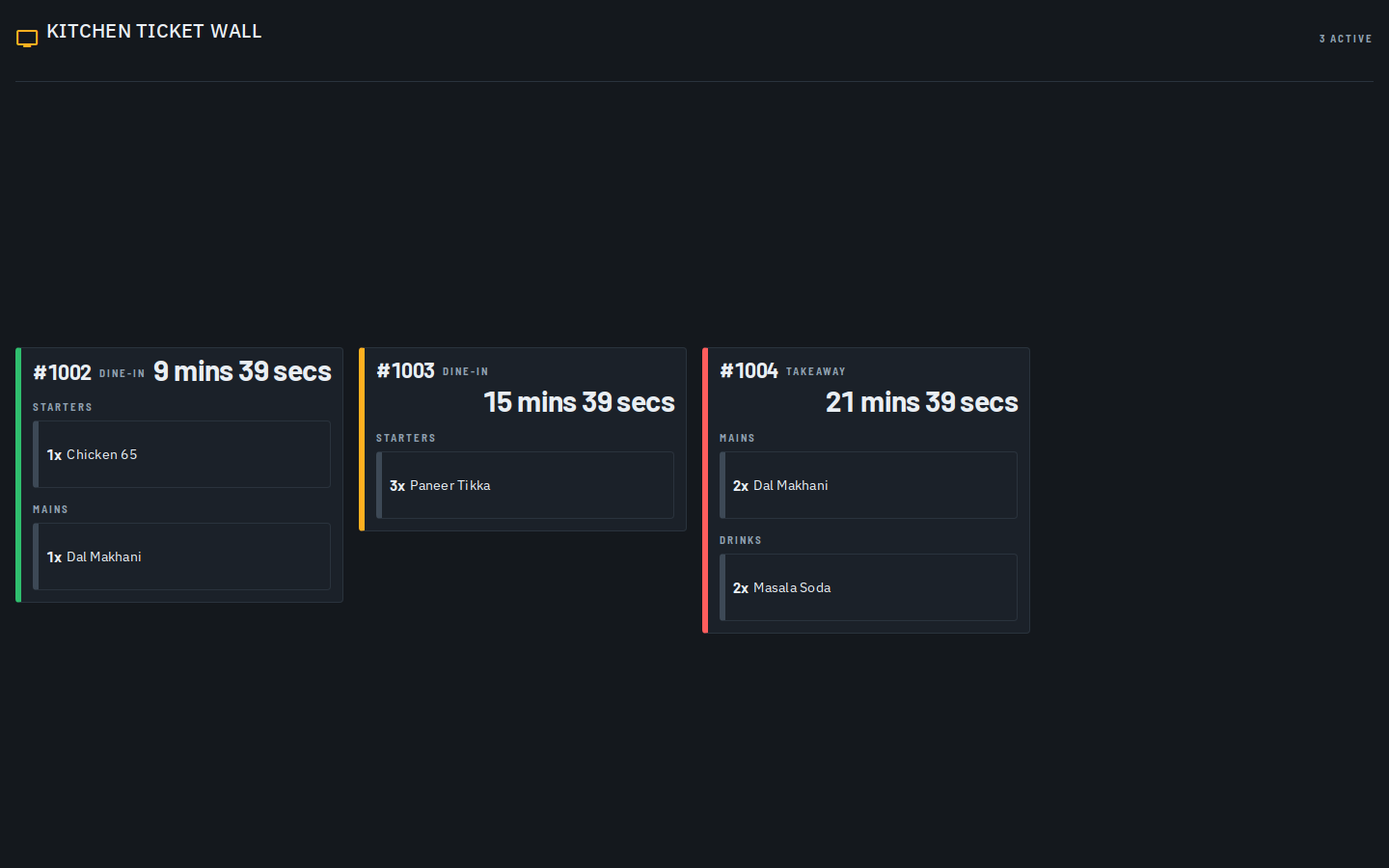Click the Kitchen Ticket Wall title
Image resolution: width=1389 pixels, height=868 pixels.
pyautogui.click(x=154, y=31)
